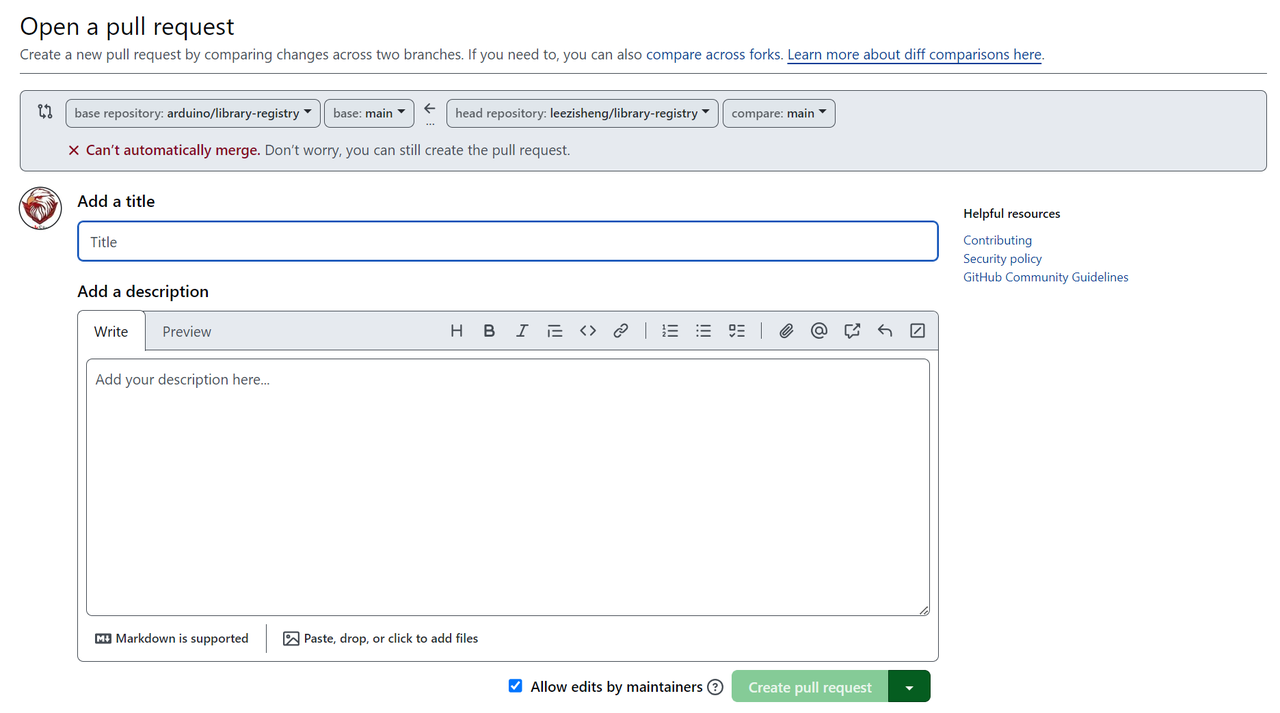Insert code formatting

pos(588,331)
